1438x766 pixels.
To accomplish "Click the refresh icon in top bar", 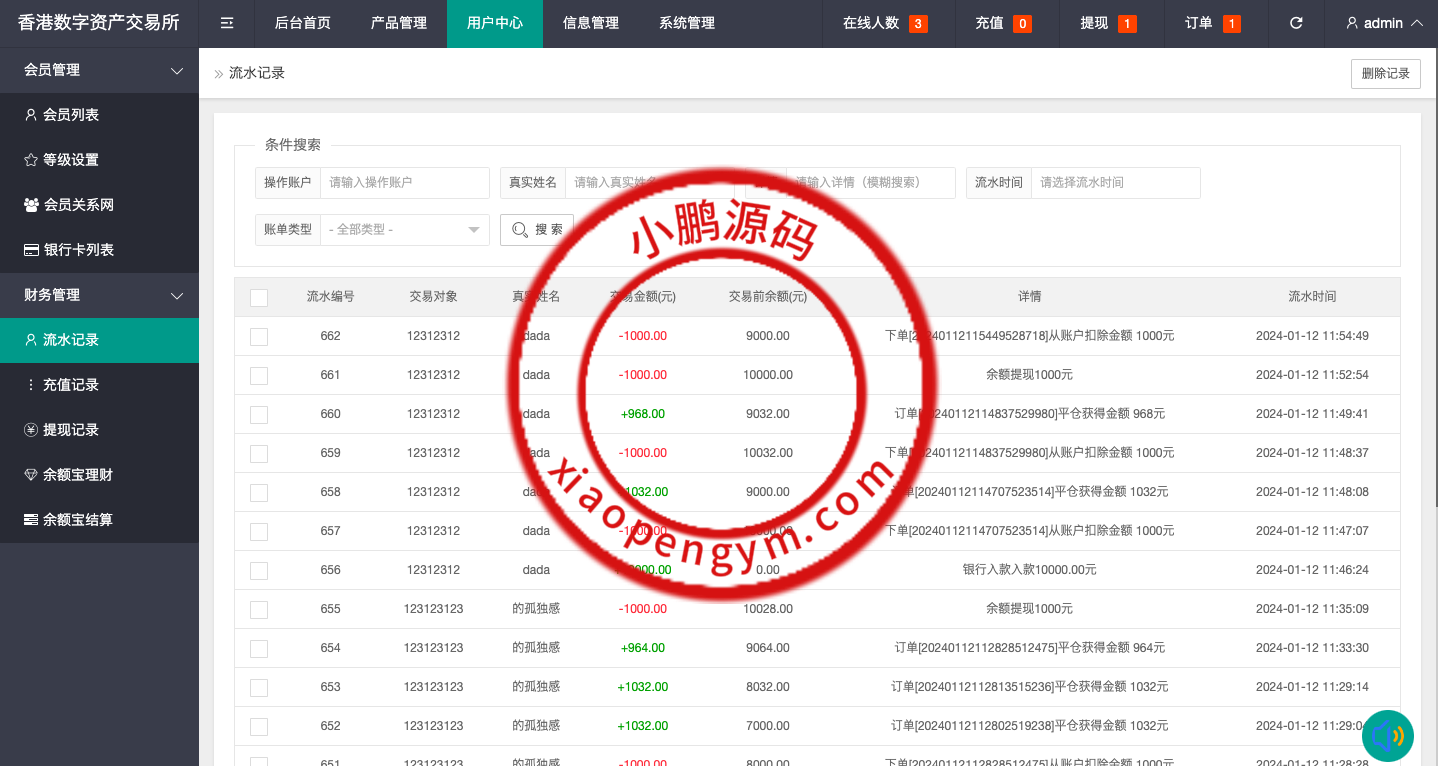I will pos(1296,23).
